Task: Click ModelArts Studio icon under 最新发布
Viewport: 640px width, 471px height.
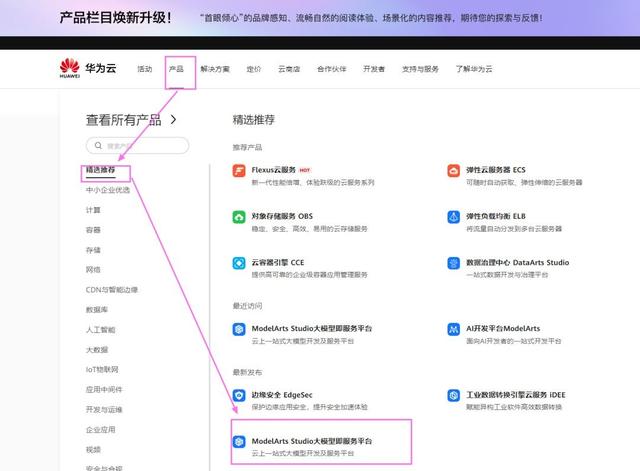Action: click(239, 442)
